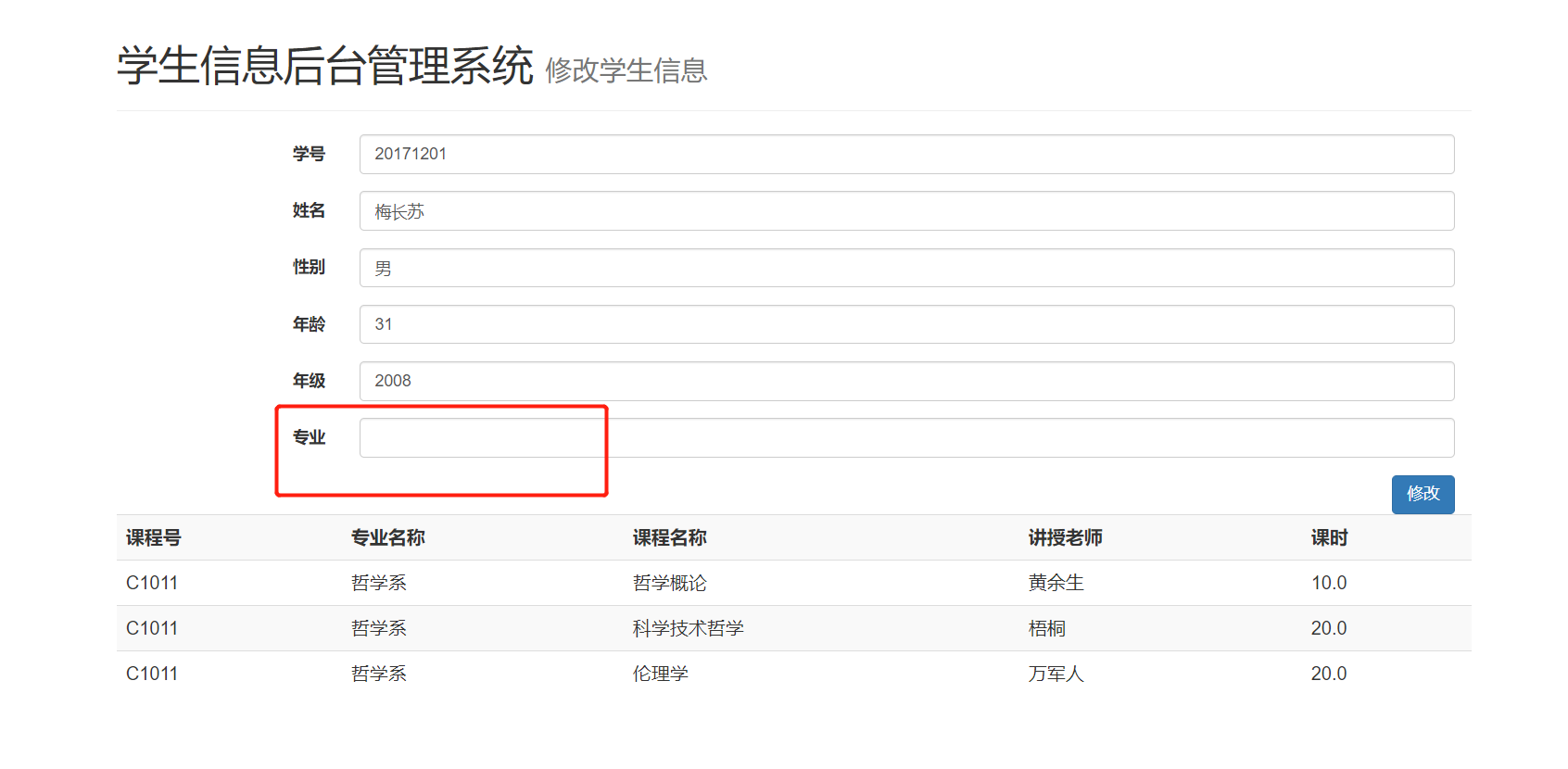Image resolution: width=1568 pixels, height=769 pixels.
Task: Click the 学生信息后台管理系统 page title
Action: click(325, 66)
